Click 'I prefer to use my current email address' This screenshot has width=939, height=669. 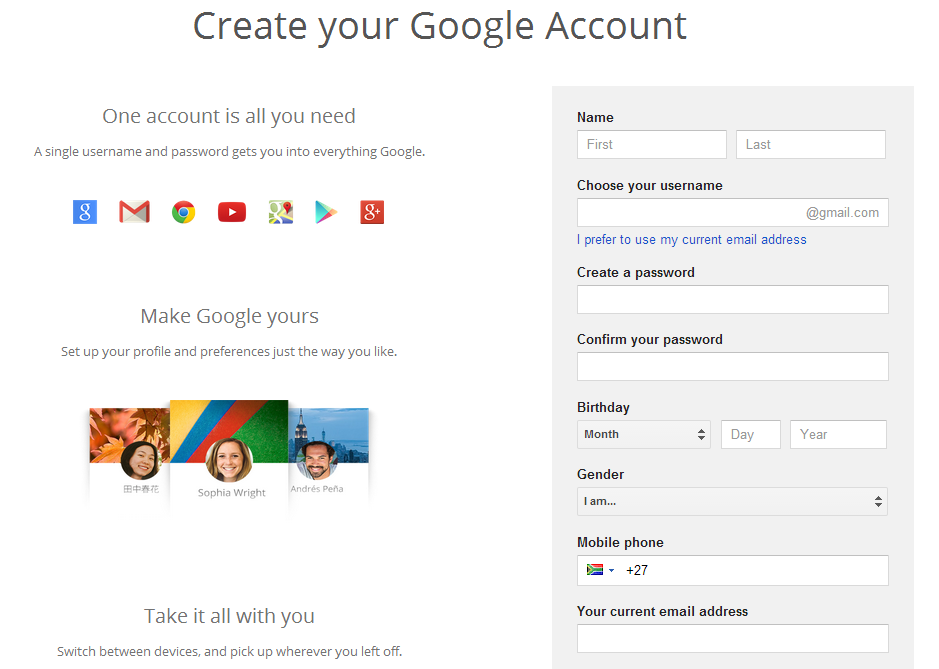tap(691, 240)
